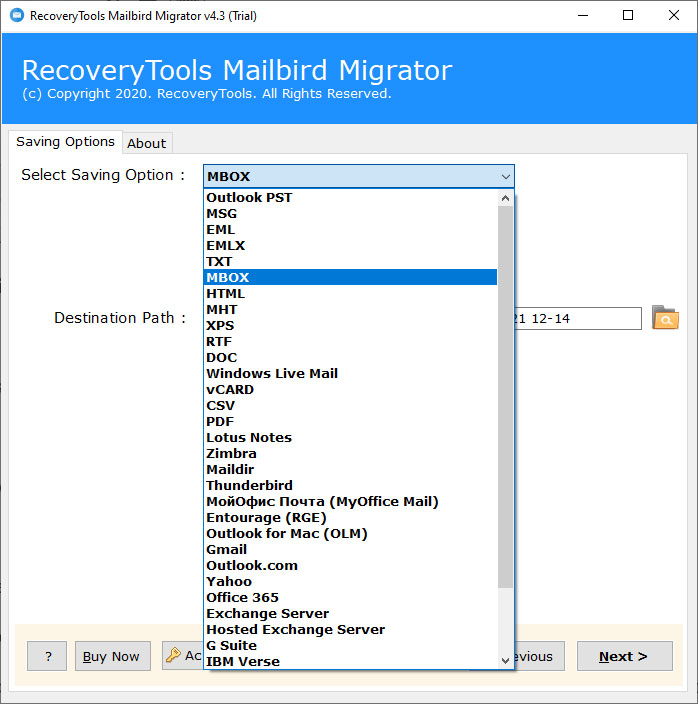The width and height of the screenshot is (698, 704).
Task: Choose Thunderbird from the dropdown
Action: (350, 485)
